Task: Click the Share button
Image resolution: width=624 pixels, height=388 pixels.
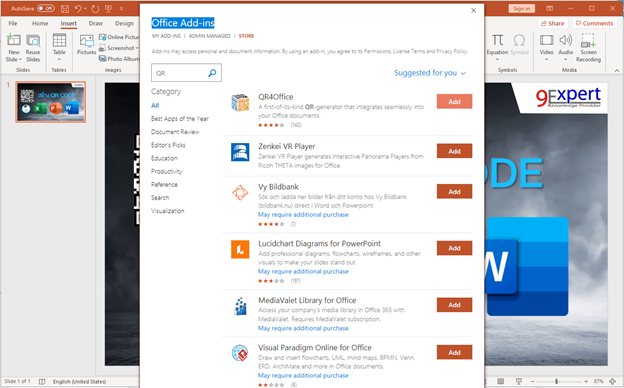Action: pos(553,23)
